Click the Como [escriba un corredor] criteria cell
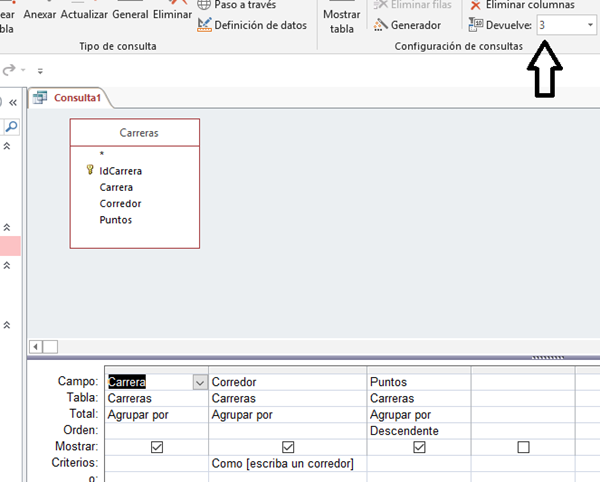This screenshot has width=600, height=482. pyautogui.click(x=288, y=463)
